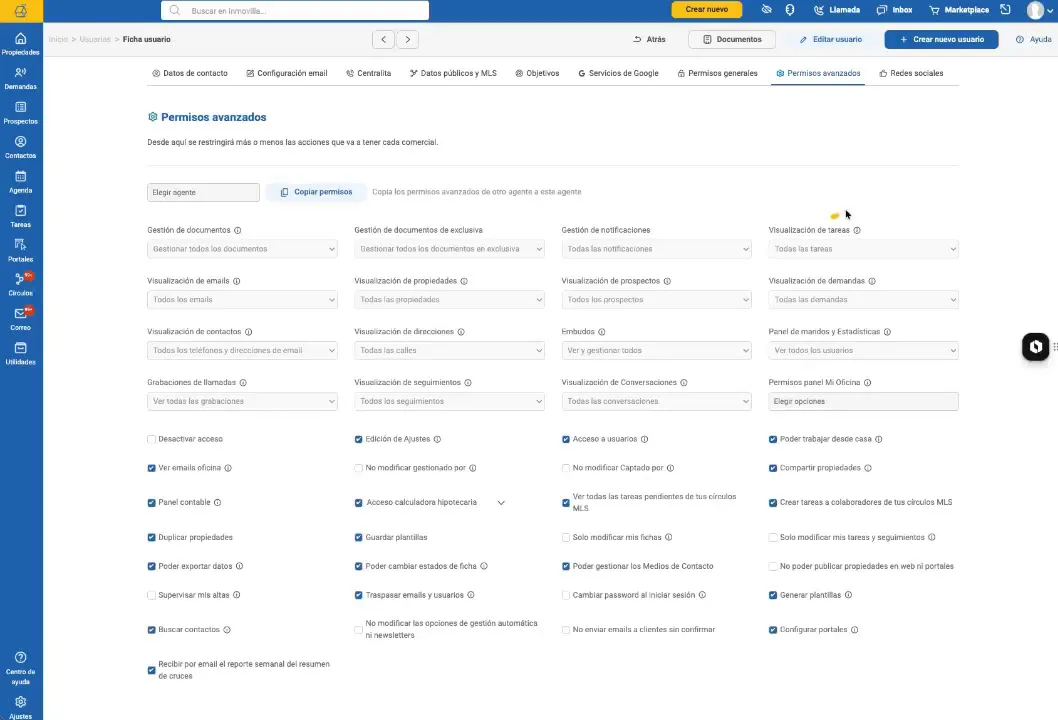Switch to Datos de contacto tab
Screen dimensions: 1058x720
(x=190, y=73)
